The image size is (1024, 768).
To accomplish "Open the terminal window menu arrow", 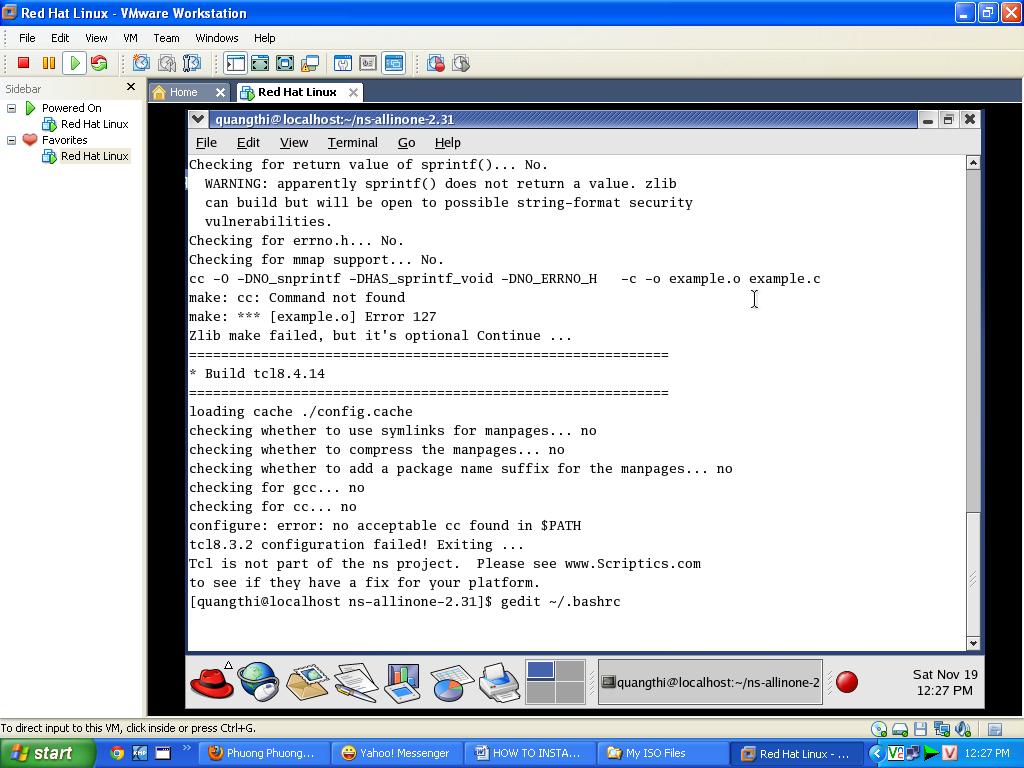I will pos(198,119).
